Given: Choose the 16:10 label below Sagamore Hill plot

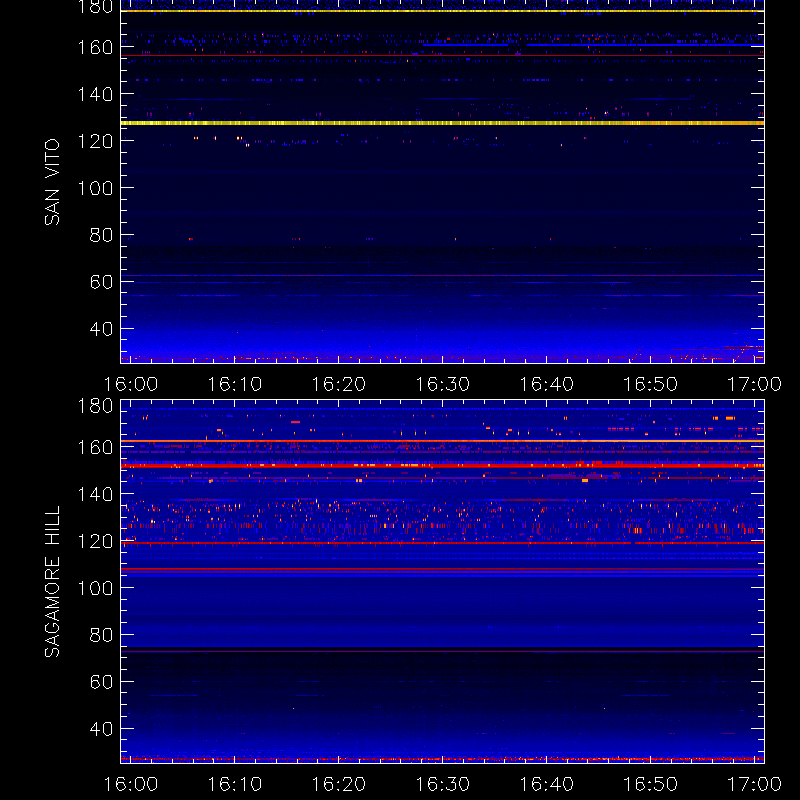Looking at the screenshot, I should pos(235,784).
